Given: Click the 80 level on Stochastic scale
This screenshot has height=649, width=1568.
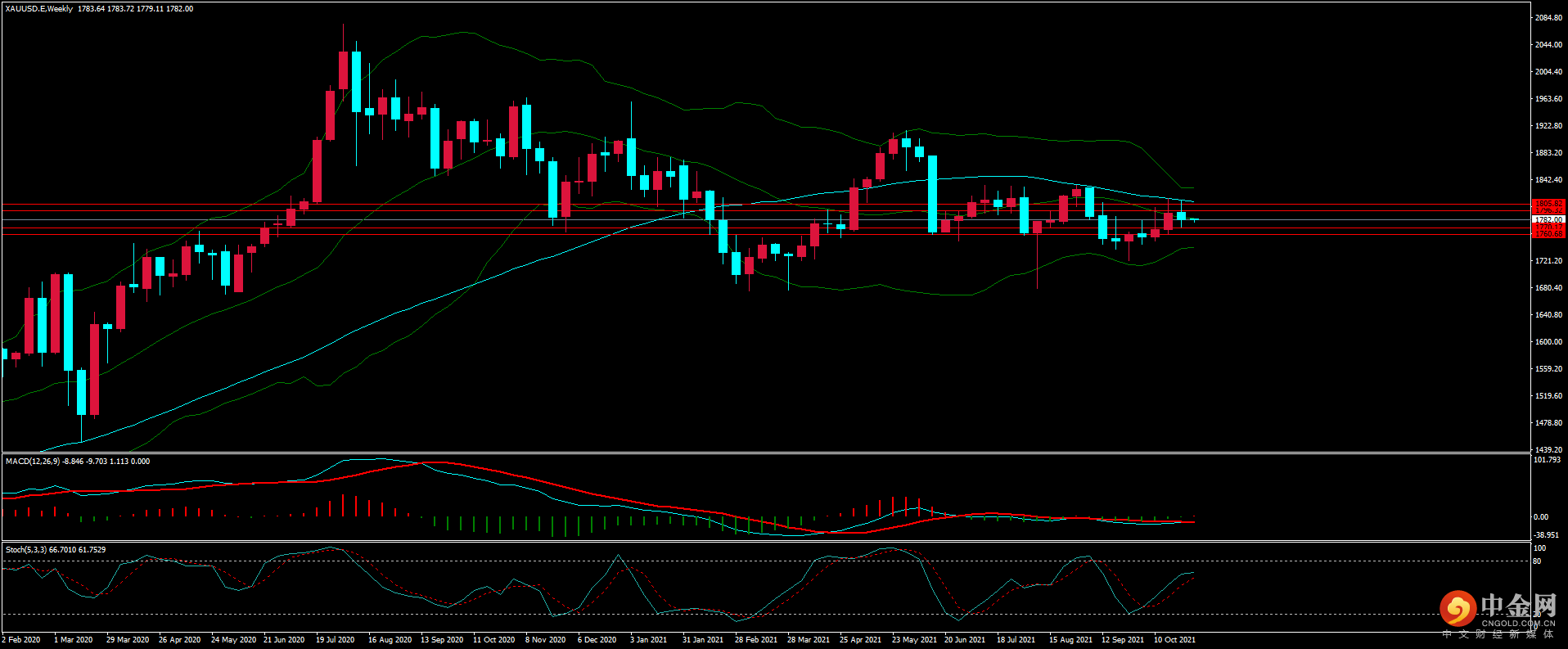Looking at the screenshot, I should (1537, 561).
